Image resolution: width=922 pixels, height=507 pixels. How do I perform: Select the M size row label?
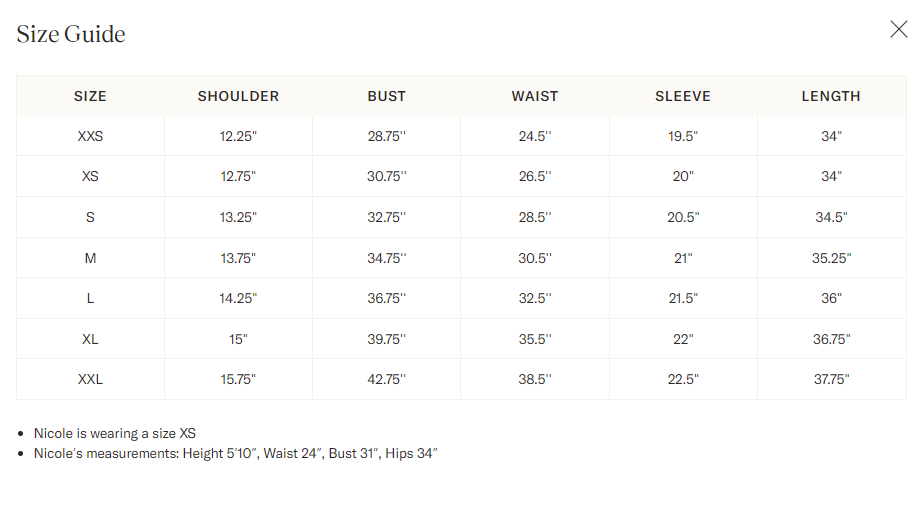(90, 258)
